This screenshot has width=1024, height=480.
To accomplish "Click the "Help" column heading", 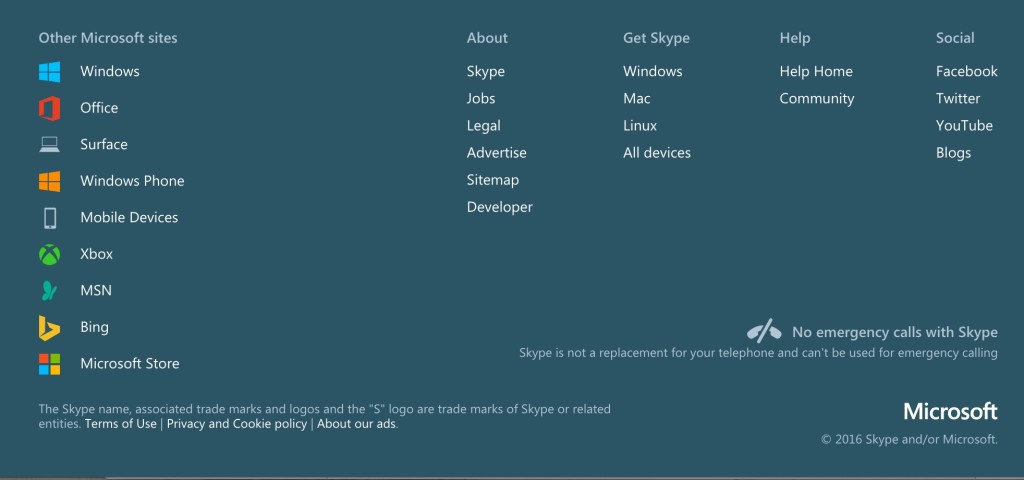I will (x=795, y=39).
